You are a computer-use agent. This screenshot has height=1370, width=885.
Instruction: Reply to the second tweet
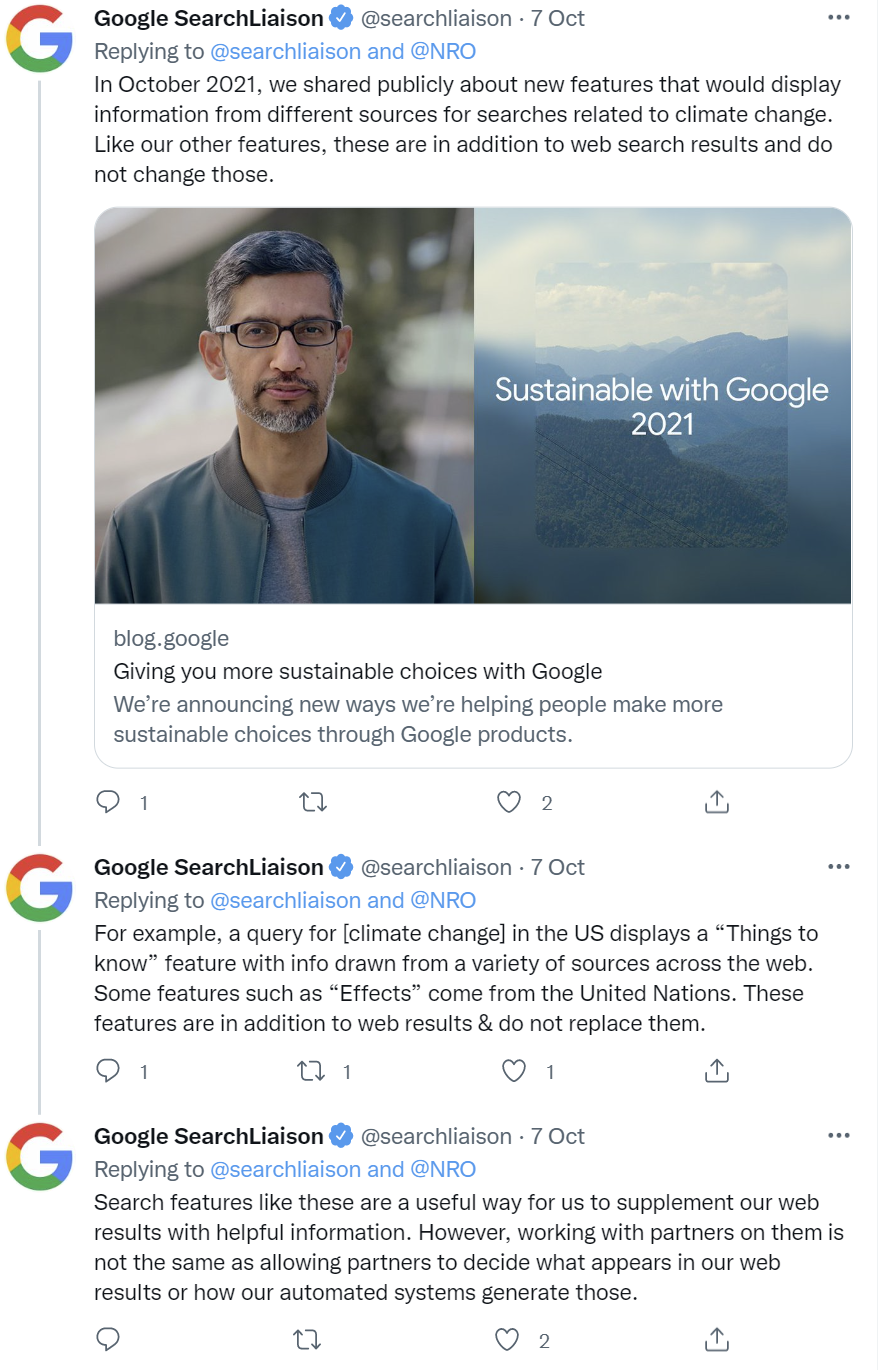click(108, 1071)
